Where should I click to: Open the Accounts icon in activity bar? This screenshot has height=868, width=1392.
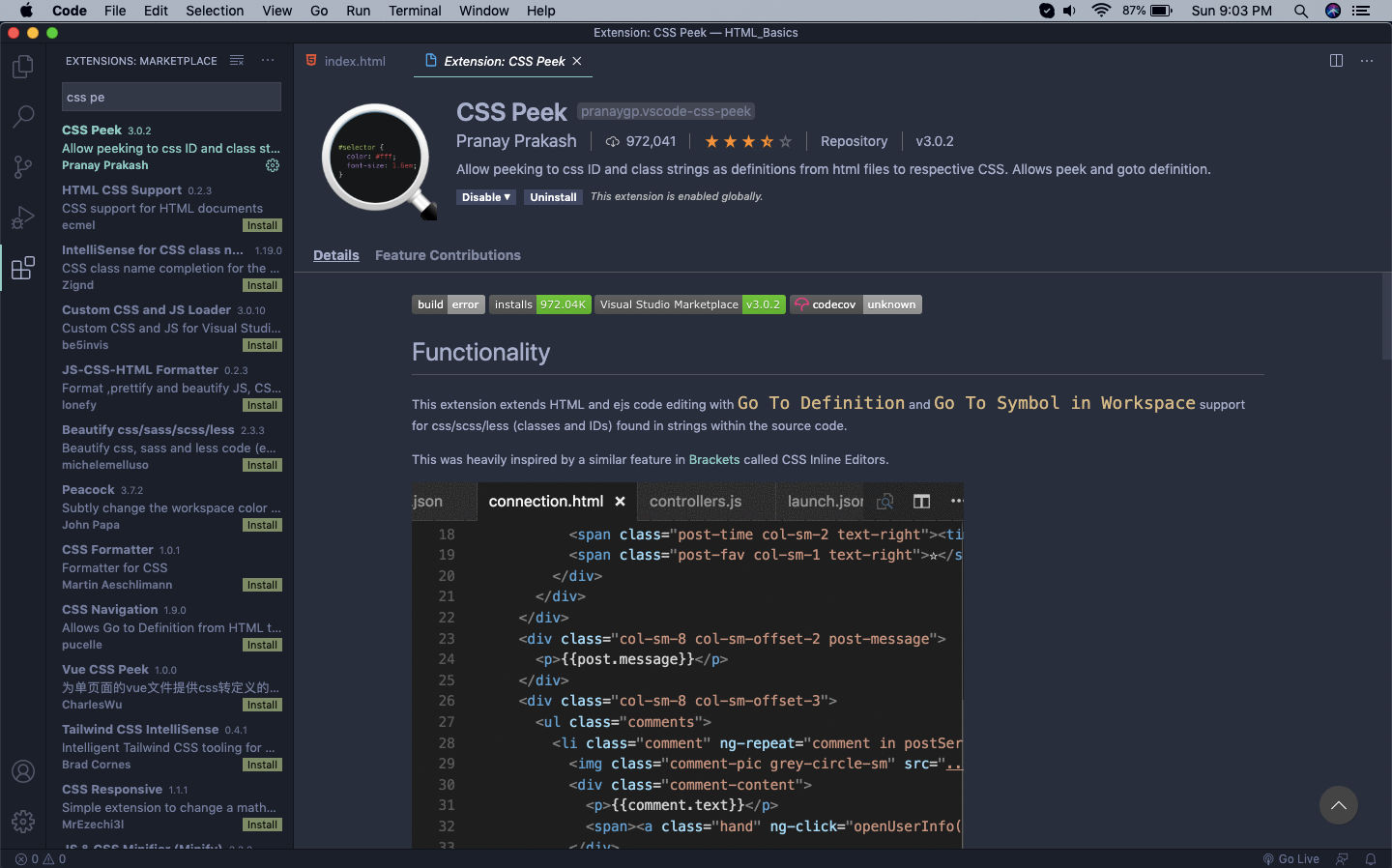pyautogui.click(x=23, y=771)
